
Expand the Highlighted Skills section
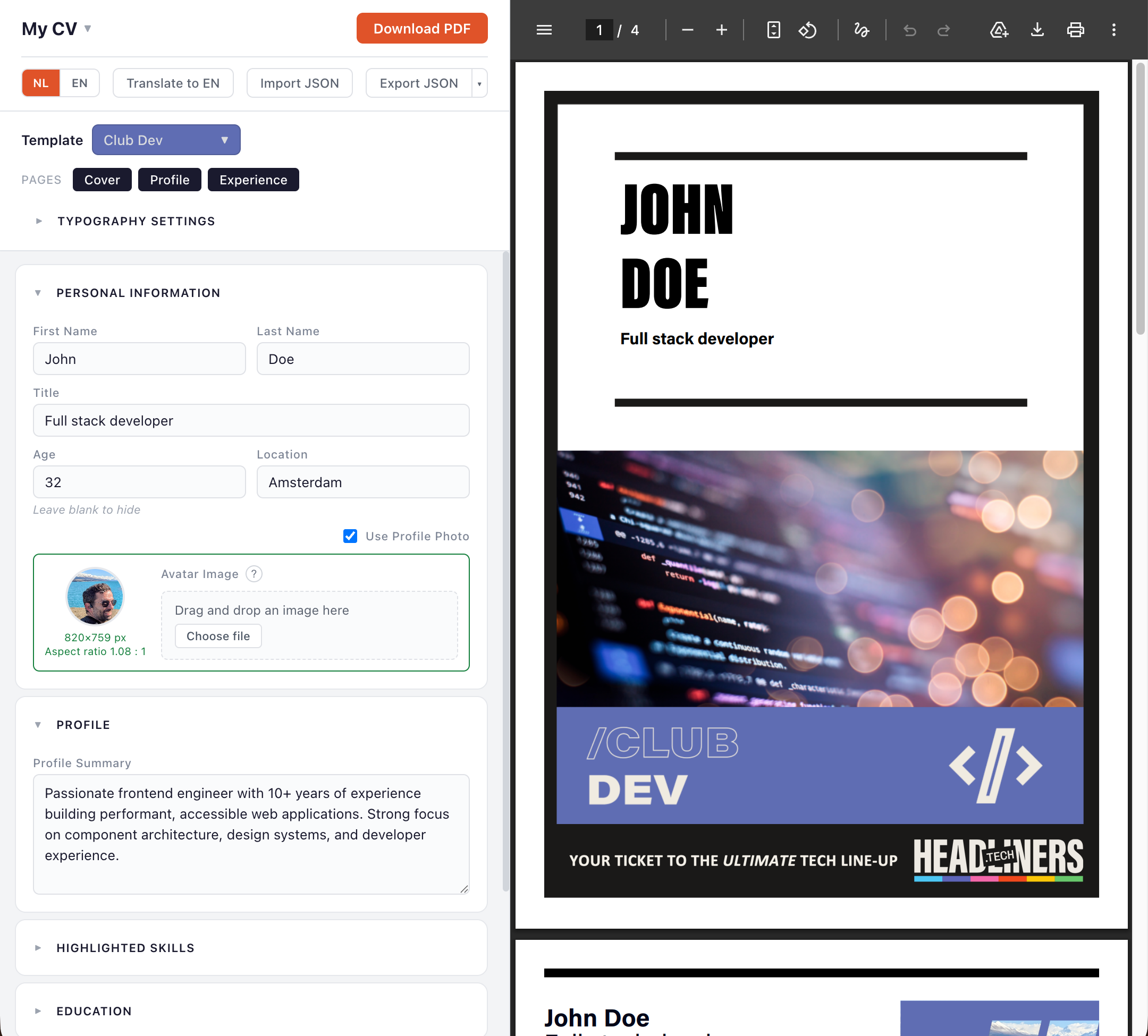pos(125,948)
